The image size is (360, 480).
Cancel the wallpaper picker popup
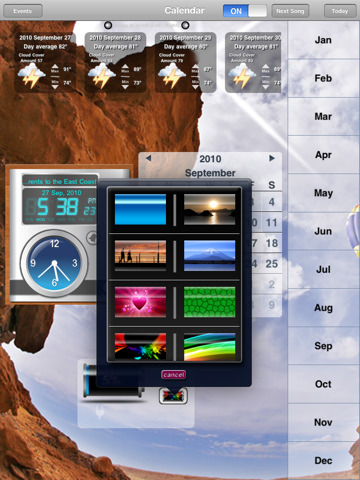[x=173, y=375]
